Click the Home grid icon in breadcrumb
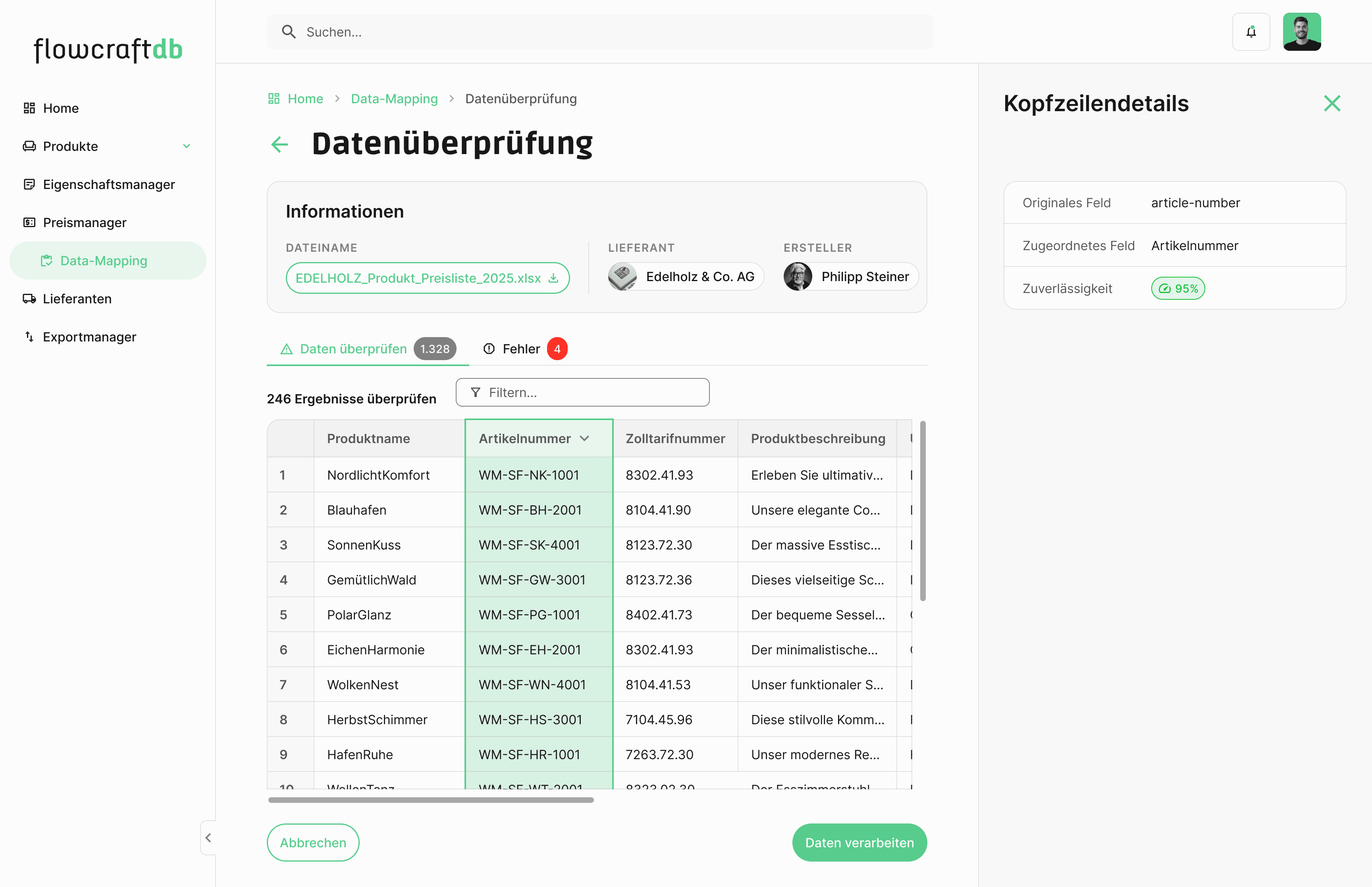This screenshot has width=1372, height=887. tap(274, 98)
